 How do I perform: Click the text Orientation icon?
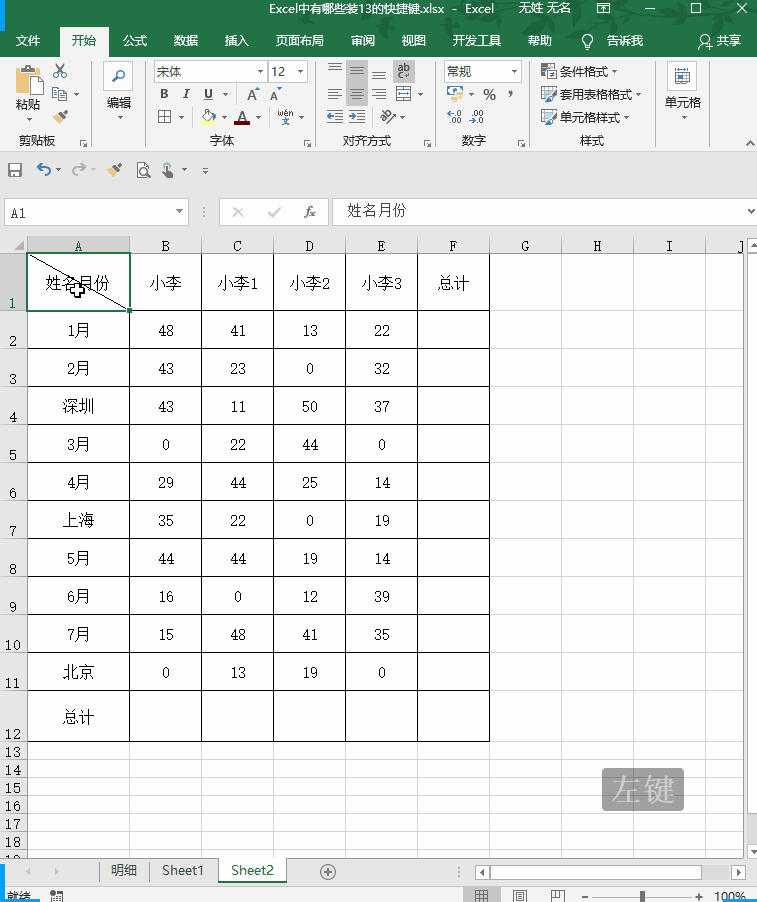click(x=388, y=117)
